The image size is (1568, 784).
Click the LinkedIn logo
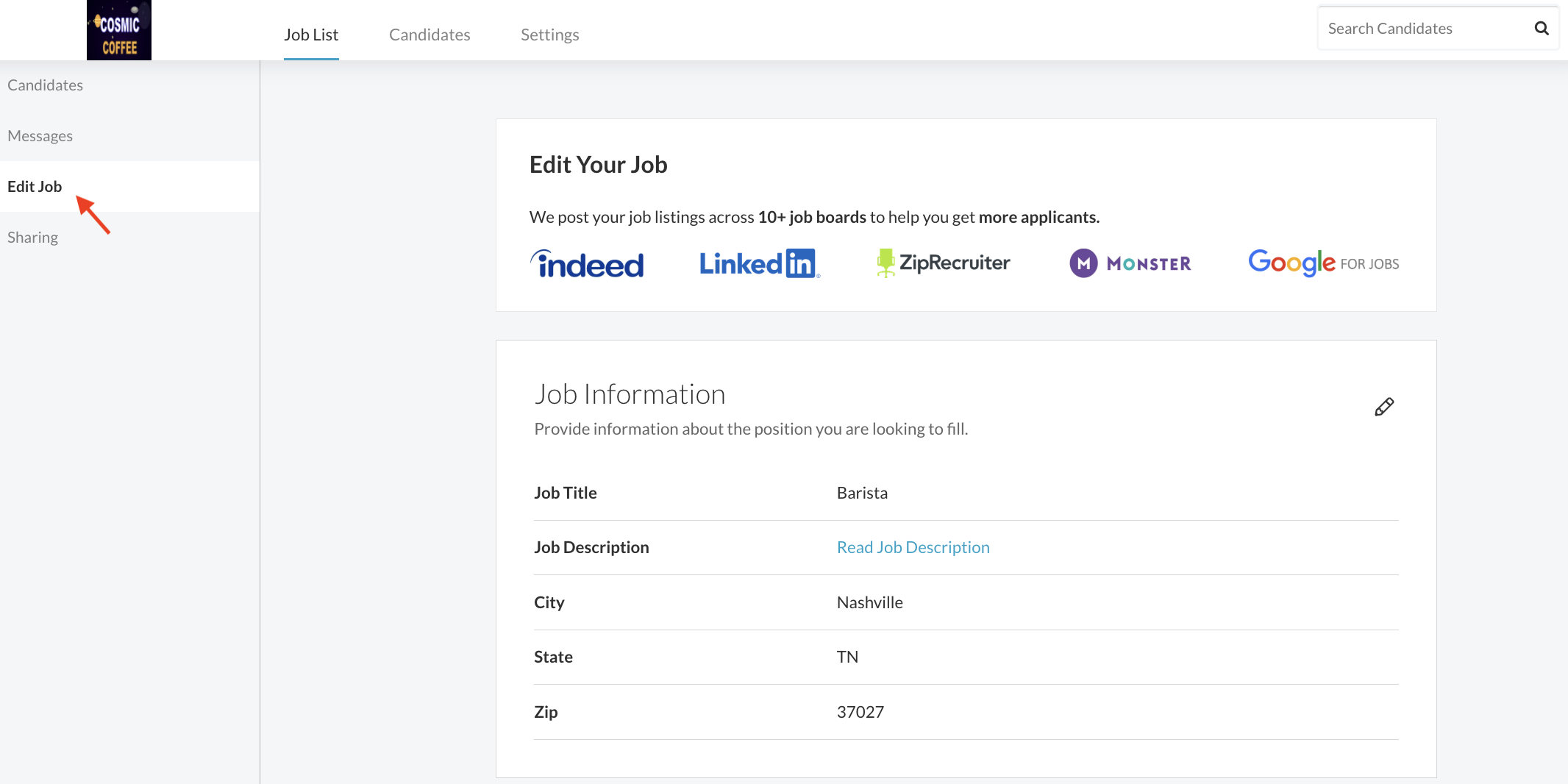coord(760,263)
